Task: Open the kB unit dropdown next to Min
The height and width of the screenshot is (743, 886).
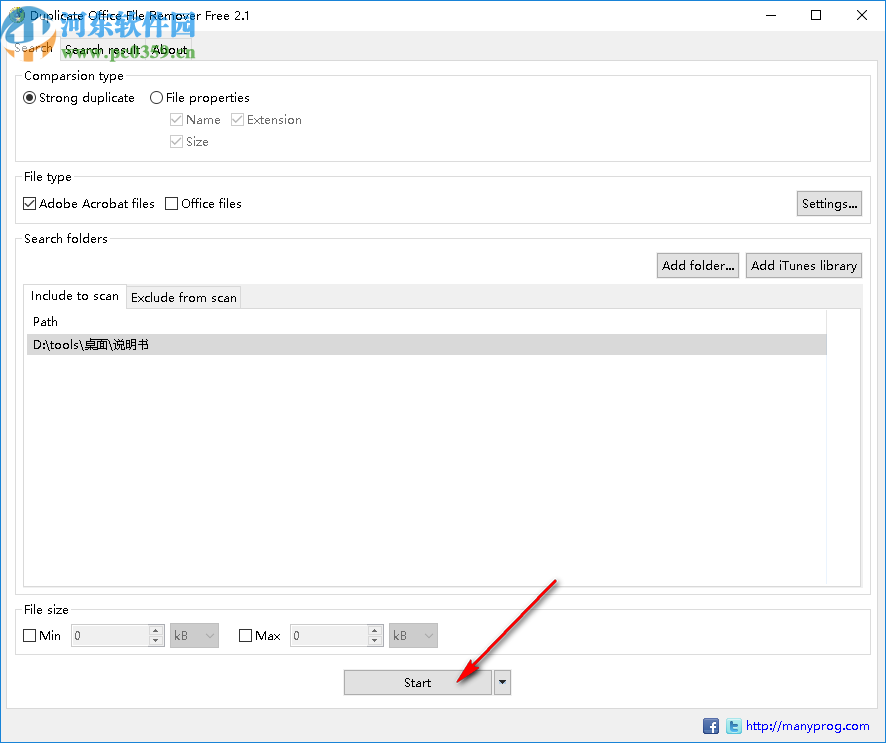Action: pos(194,635)
